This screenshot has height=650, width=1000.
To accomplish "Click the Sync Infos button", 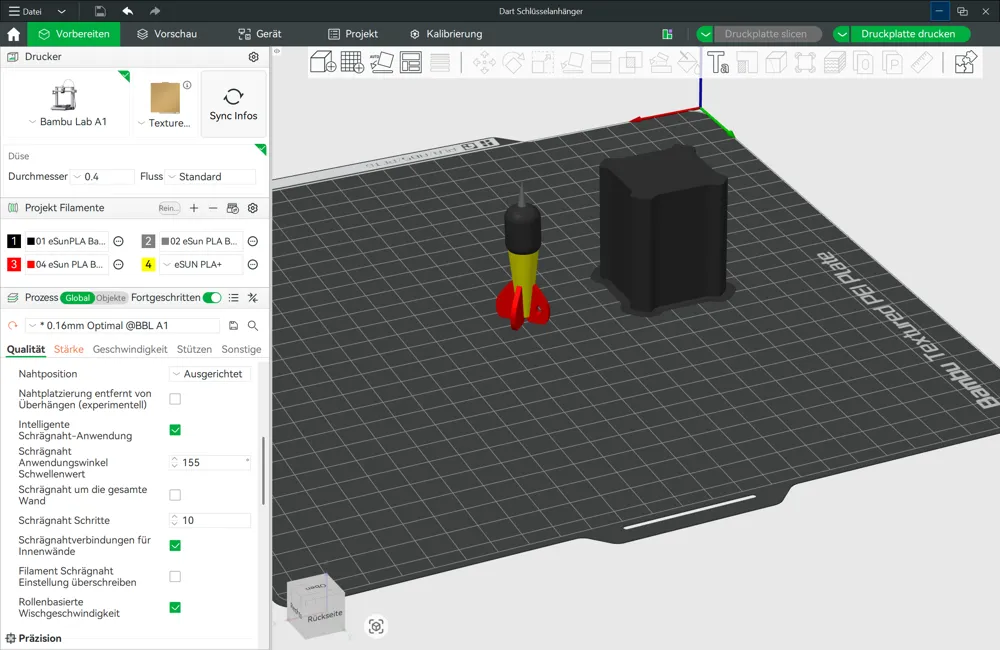I will pyautogui.click(x=233, y=105).
